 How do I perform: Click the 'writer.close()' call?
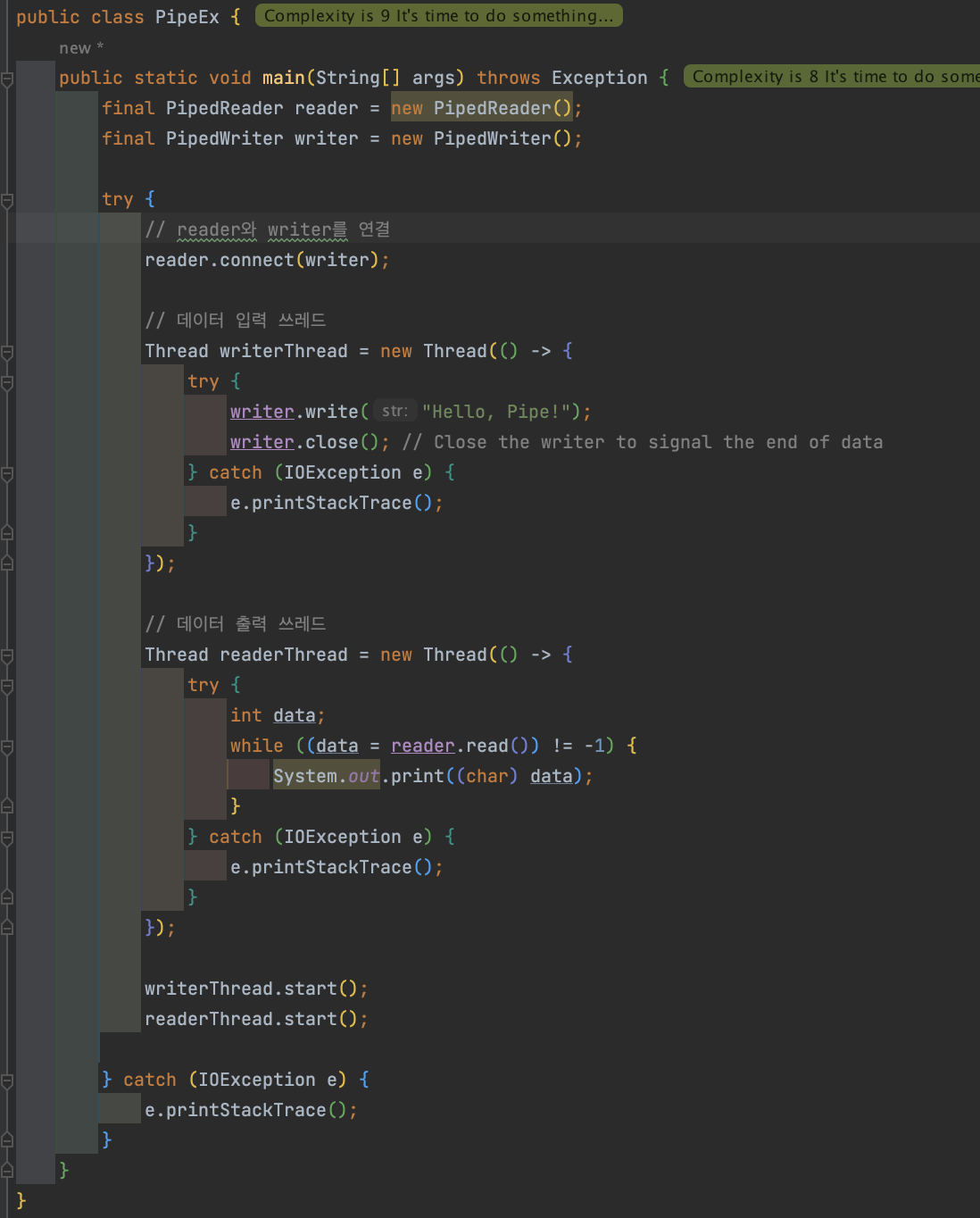[x=305, y=442]
